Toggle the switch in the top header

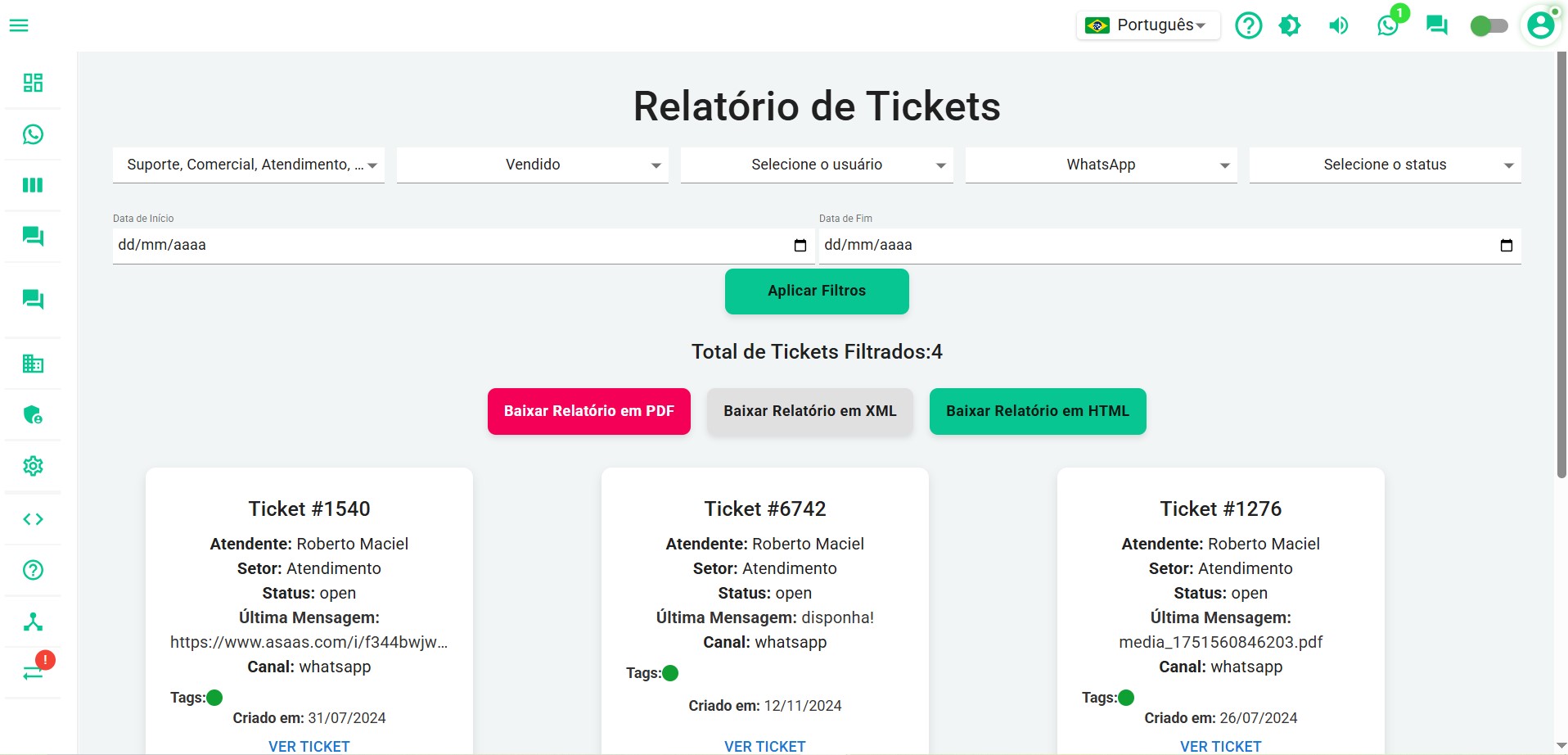(x=1489, y=26)
